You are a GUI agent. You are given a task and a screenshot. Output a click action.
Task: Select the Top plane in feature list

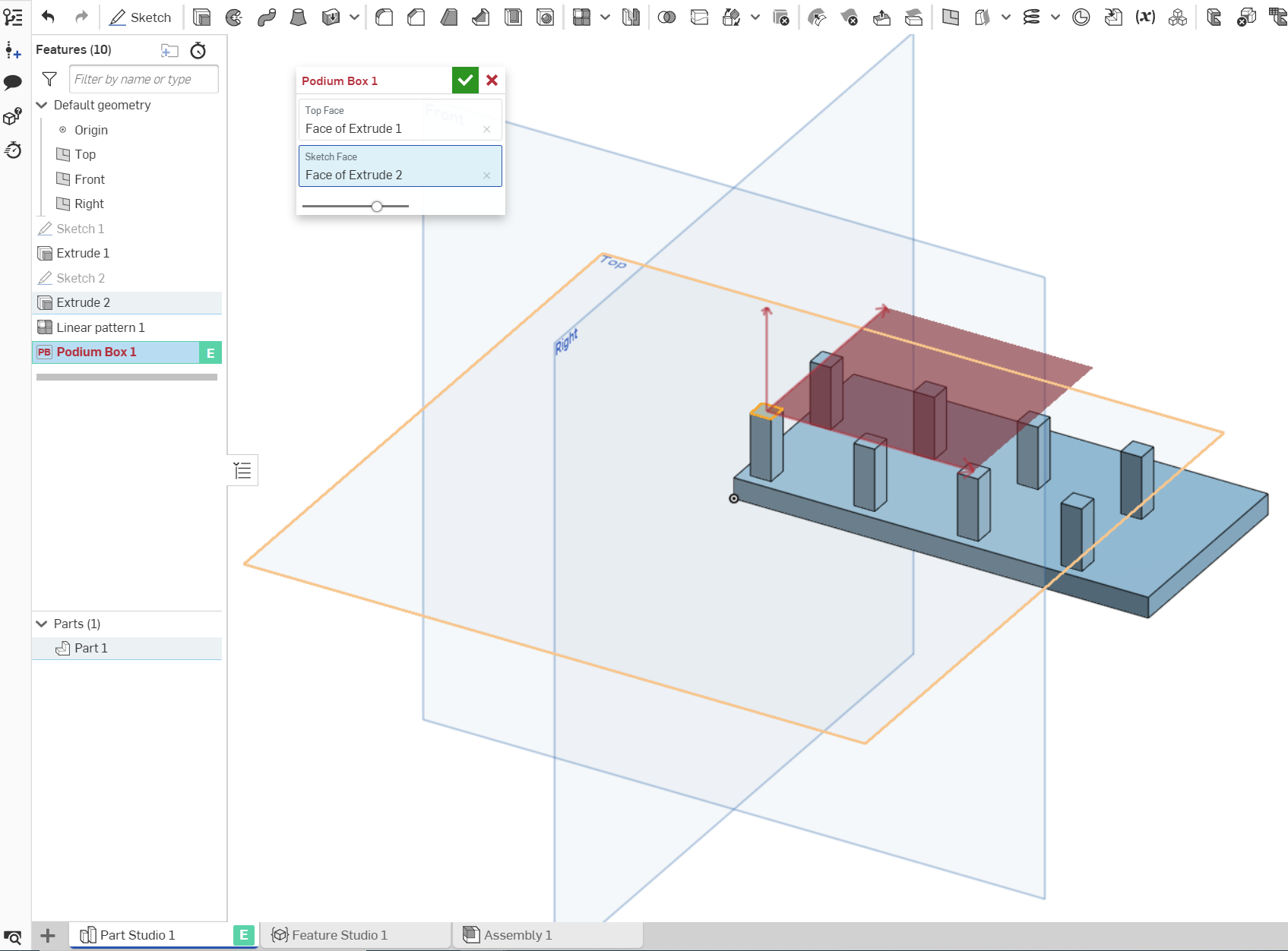click(85, 154)
